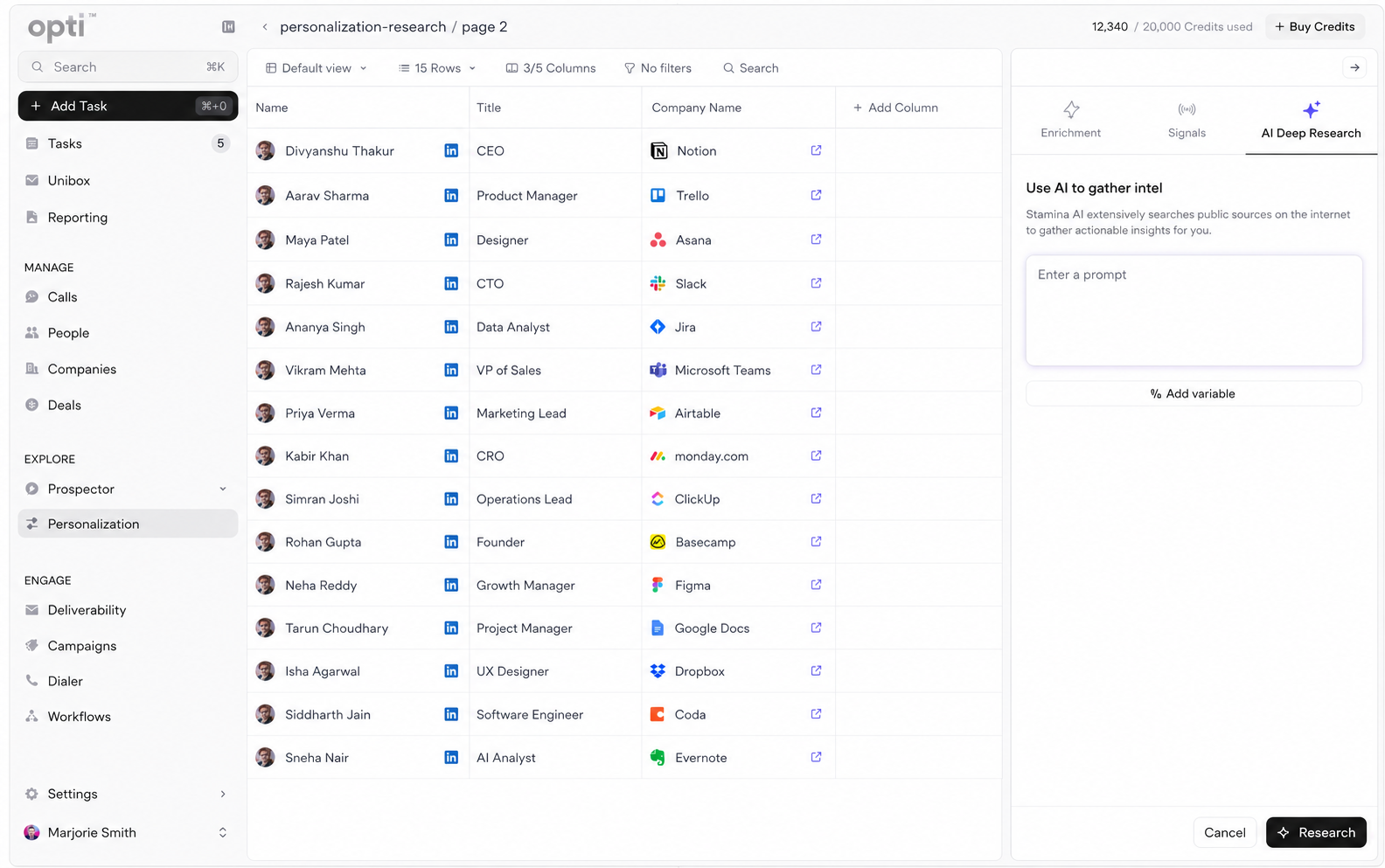
Task: Open external link for Evernote
Action: tap(816, 757)
